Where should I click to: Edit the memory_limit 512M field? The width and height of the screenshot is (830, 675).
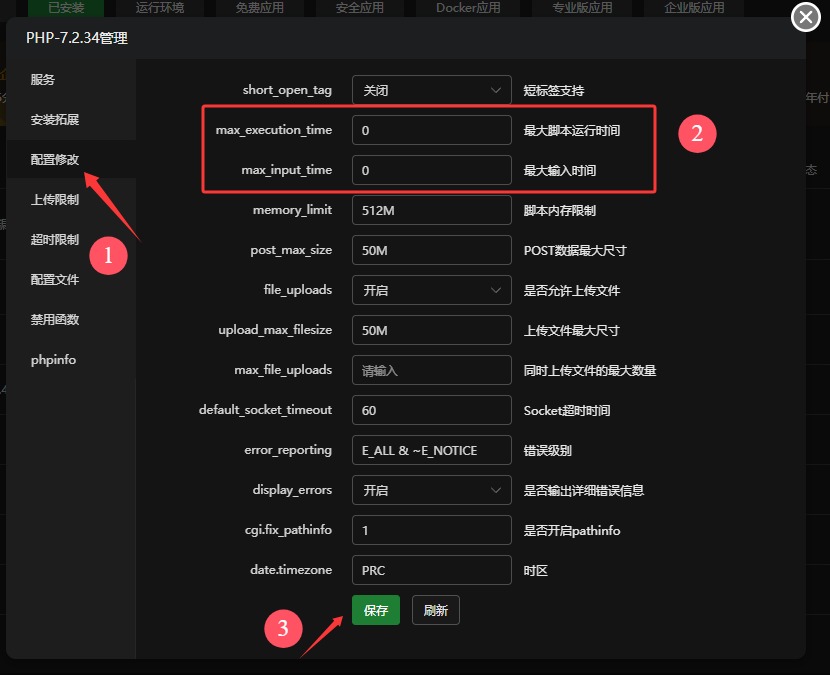[x=431, y=210]
